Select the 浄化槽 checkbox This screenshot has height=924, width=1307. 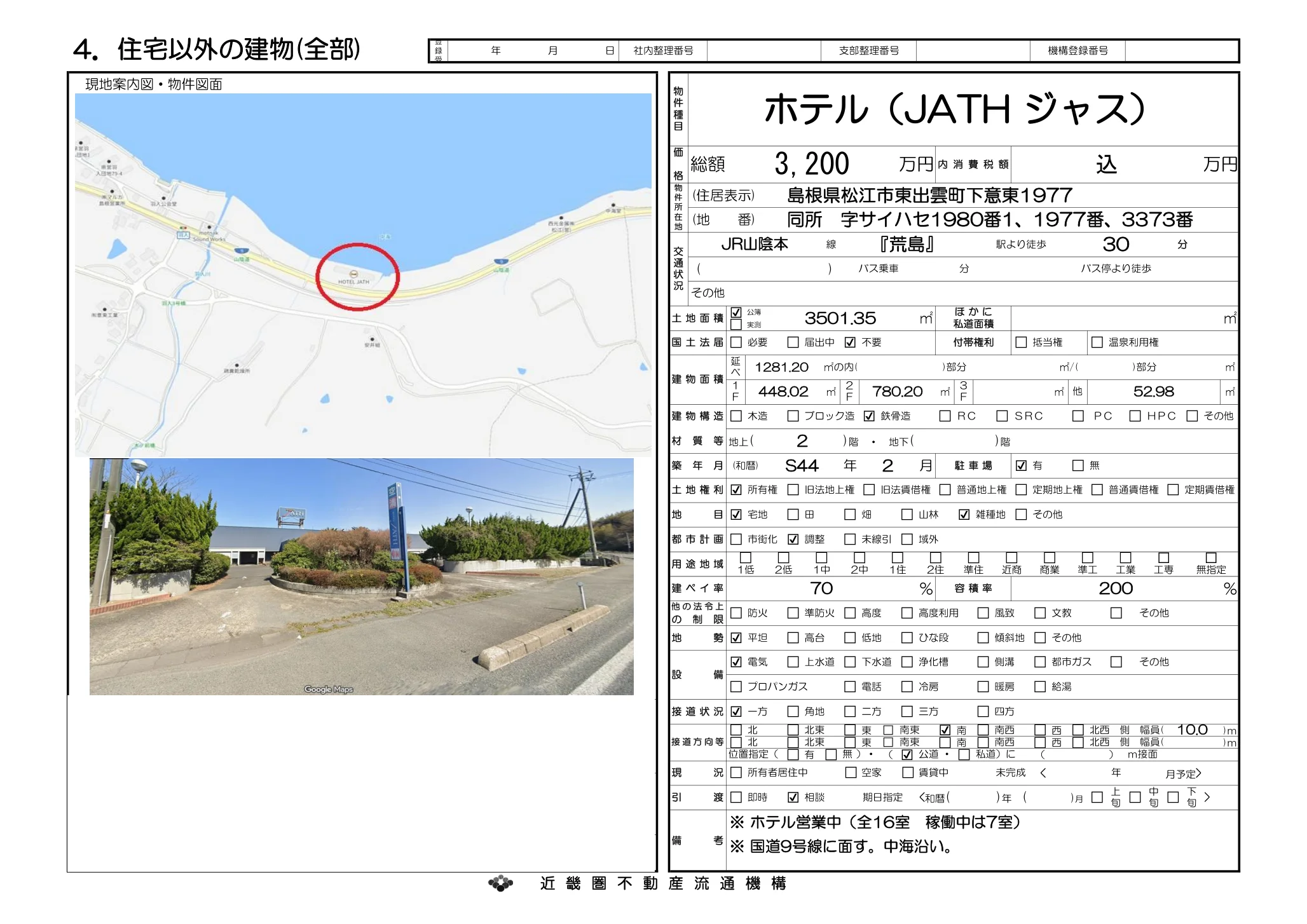[907, 662]
